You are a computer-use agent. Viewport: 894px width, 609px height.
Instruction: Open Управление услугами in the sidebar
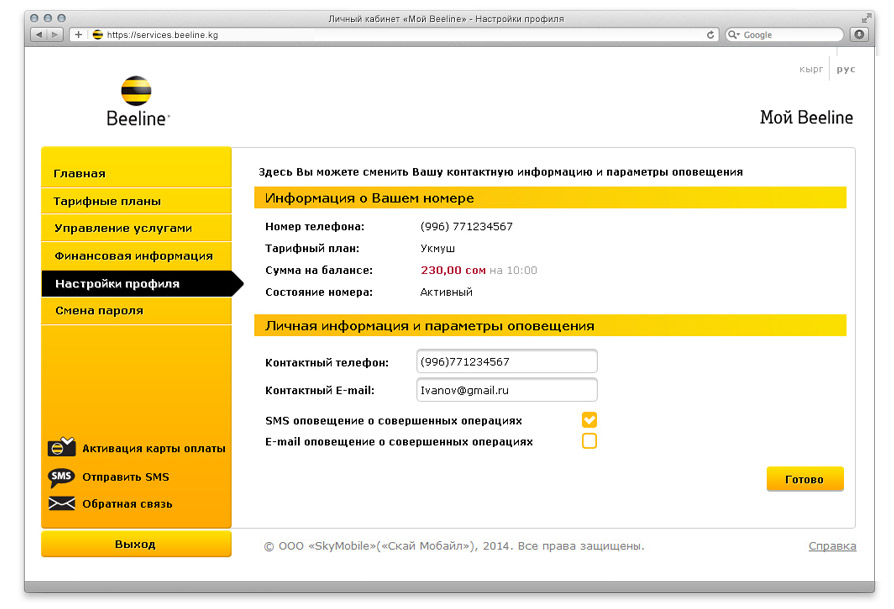[136, 228]
